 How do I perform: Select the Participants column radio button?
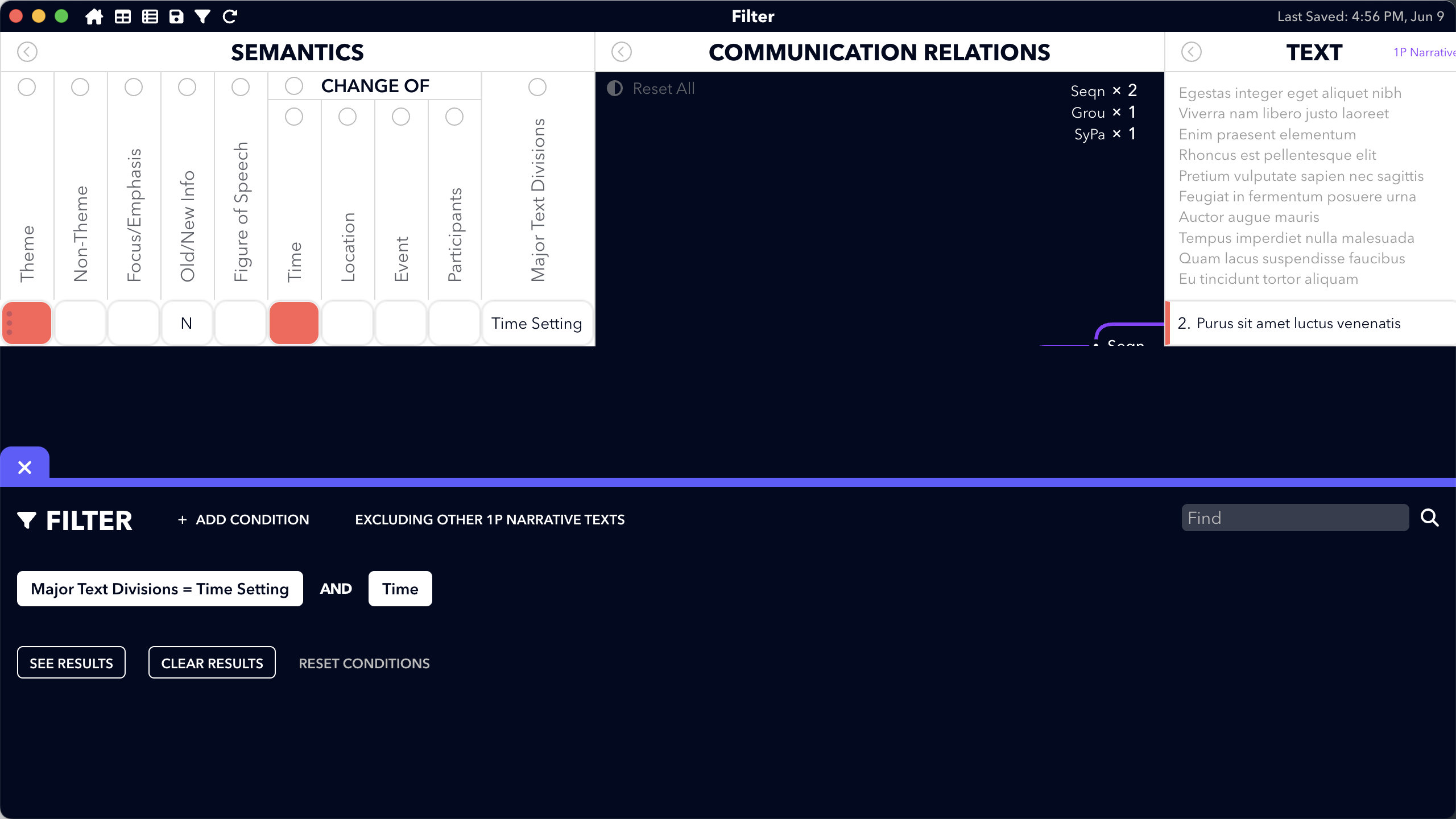point(454,117)
